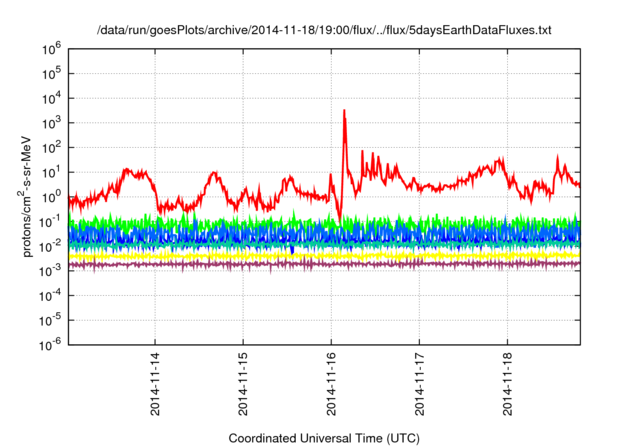Click the protons/cm2-s-sr-MeV y-axis title
This screenshot has height=448, width=640.
click(26, 197)
